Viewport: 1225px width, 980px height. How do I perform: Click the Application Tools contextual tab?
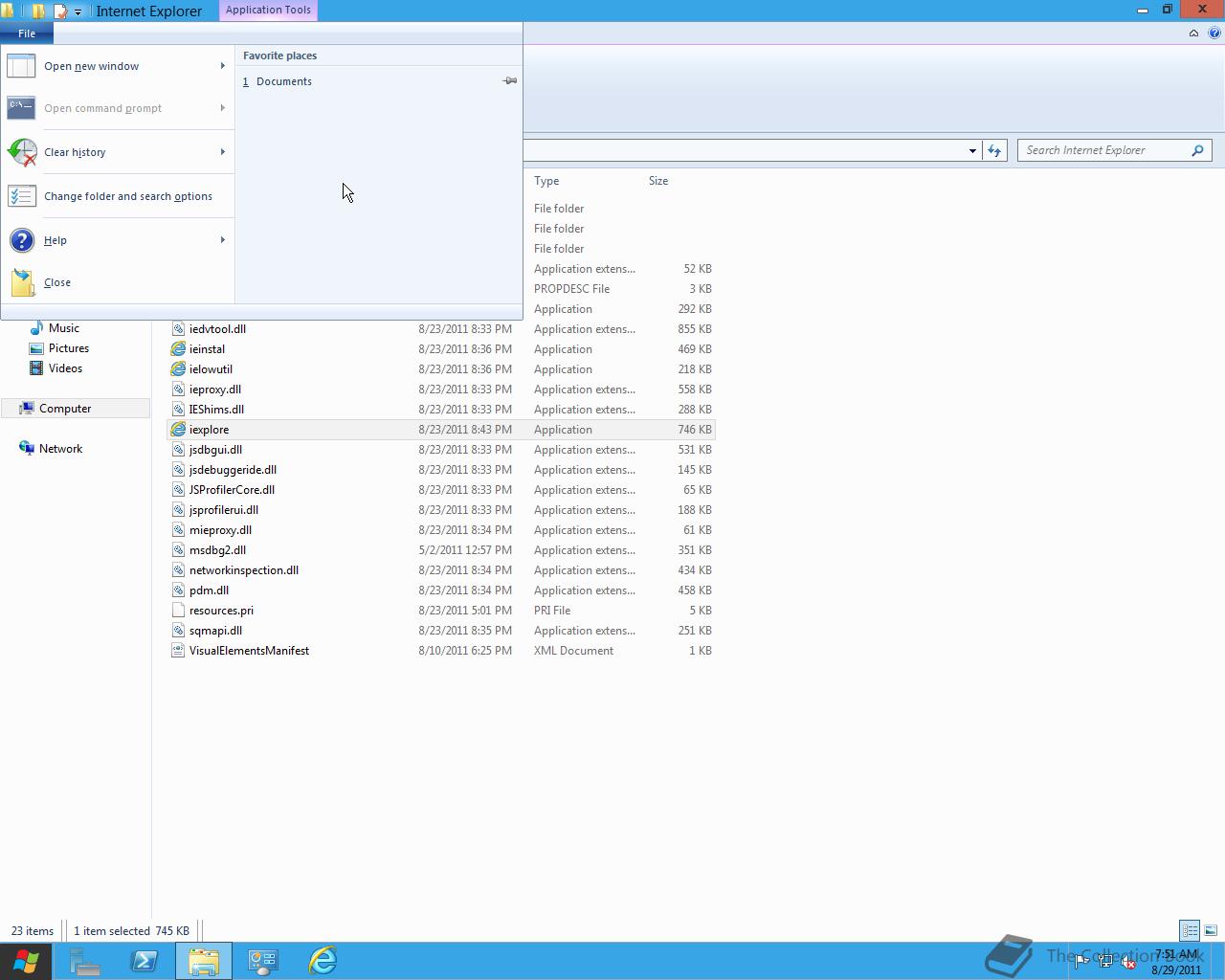click(x=268, y=10)
